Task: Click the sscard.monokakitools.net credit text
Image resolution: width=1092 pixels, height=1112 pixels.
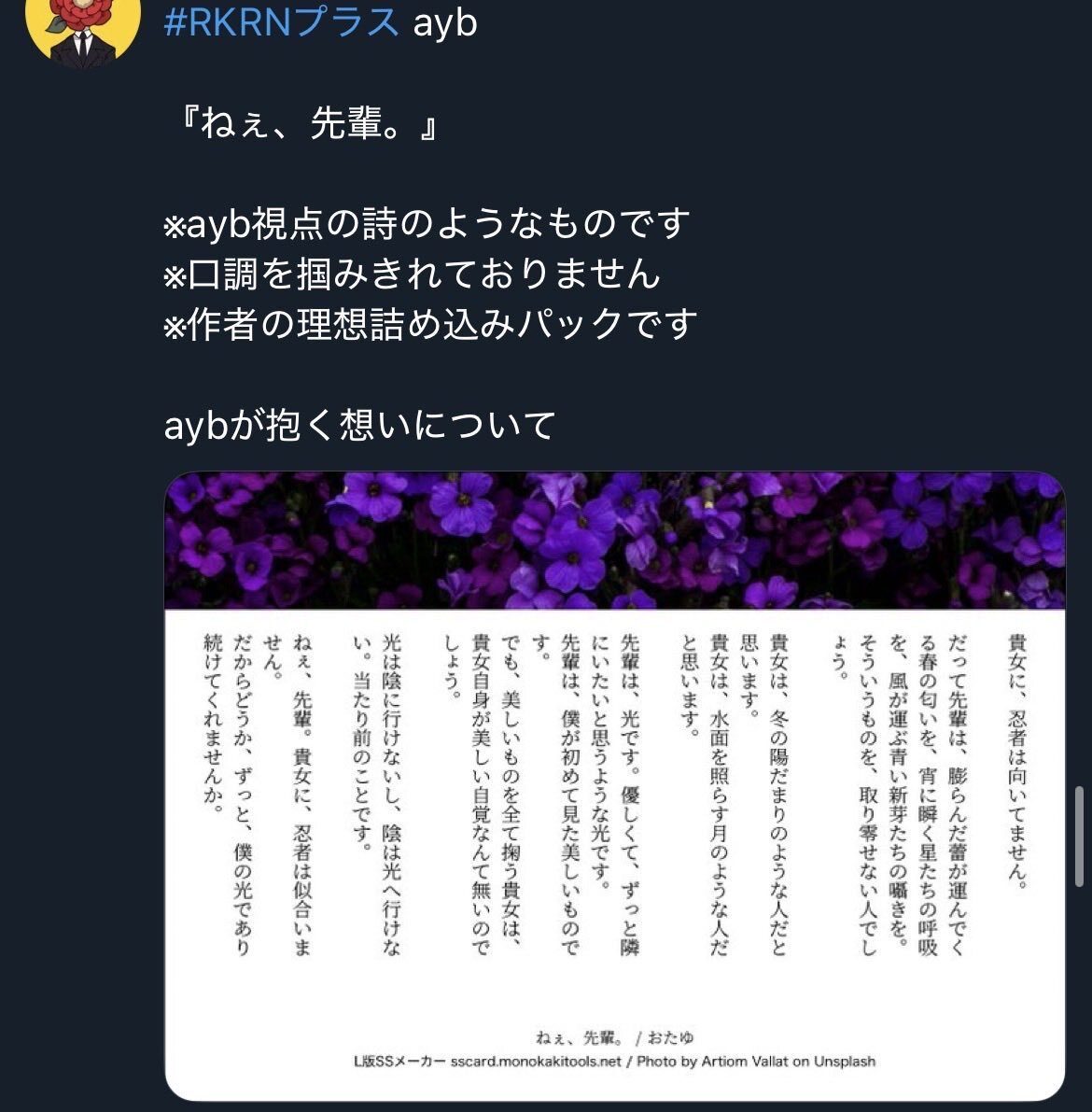Action: (x=536, y=1062)
